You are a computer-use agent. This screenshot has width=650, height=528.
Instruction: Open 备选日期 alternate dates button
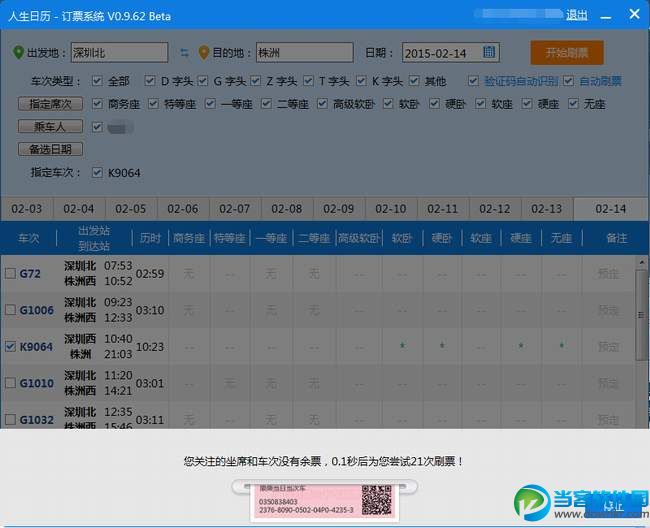(x=50, y=149)
